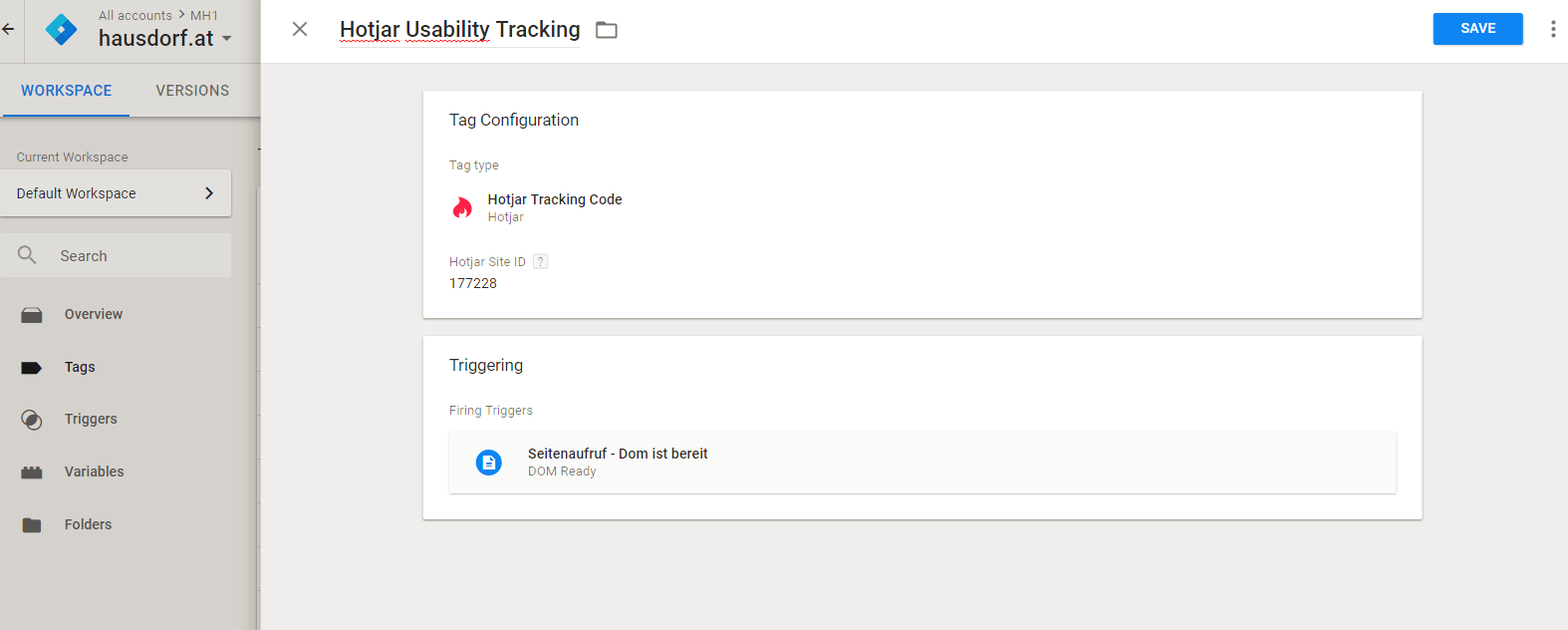This screenshot has height=630, width=1568.
Task: Open the Variables panel
Action: tap(96, 472)
